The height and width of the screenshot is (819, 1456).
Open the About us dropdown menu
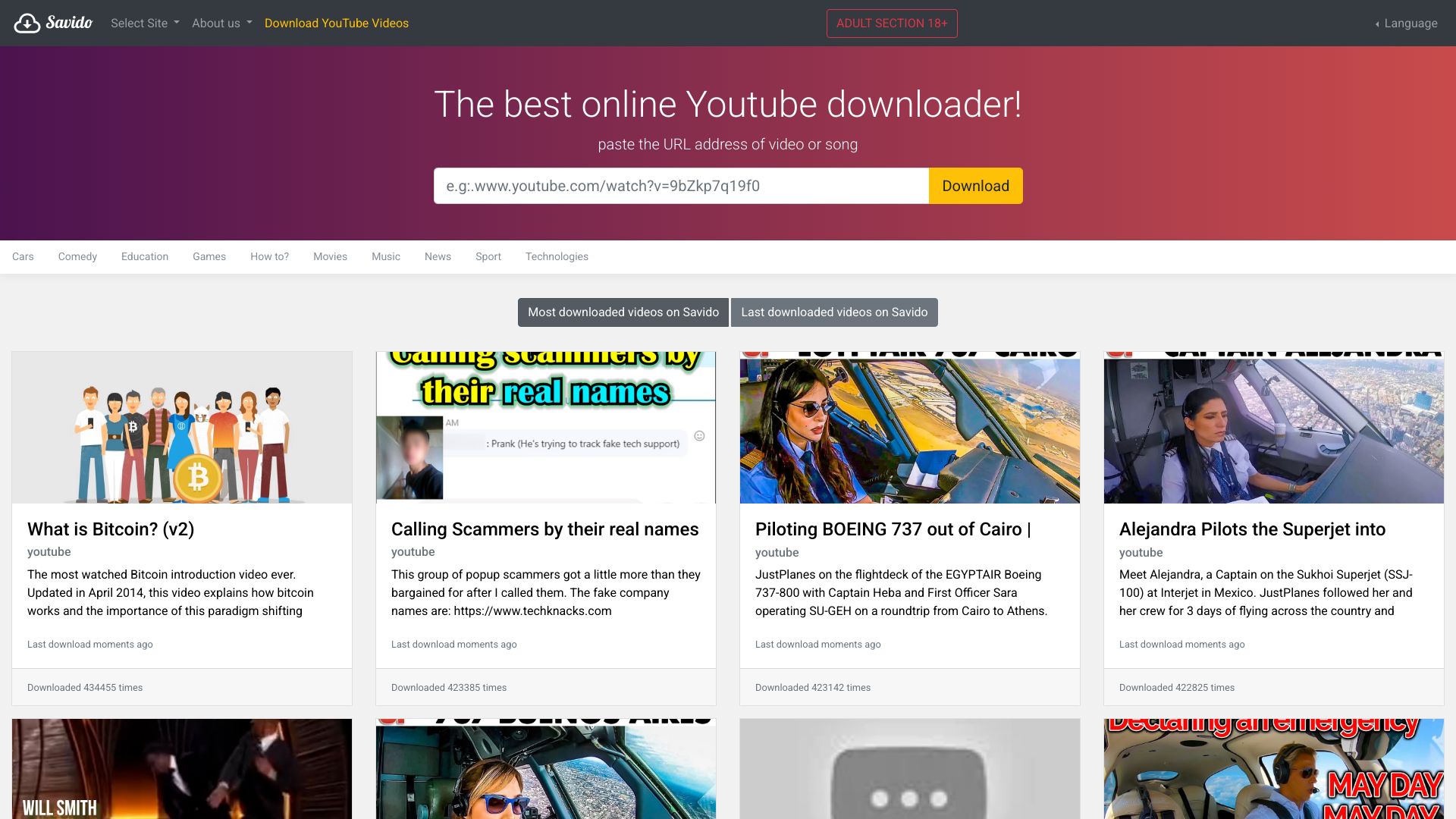[x=221, y=23]
